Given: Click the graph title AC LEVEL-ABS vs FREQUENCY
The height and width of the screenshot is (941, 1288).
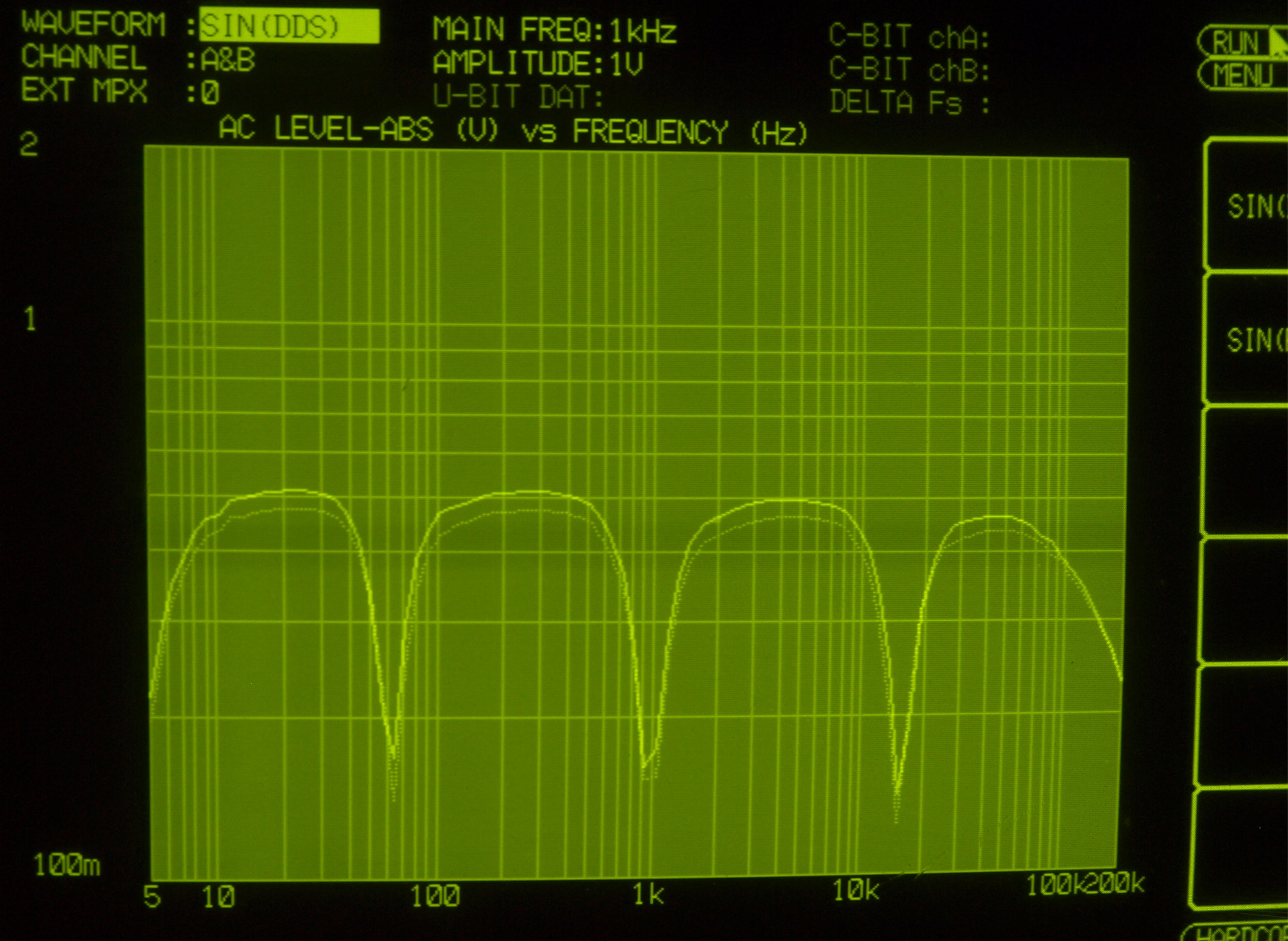Looking at the screenshot, I should click(x=512, y=131).
